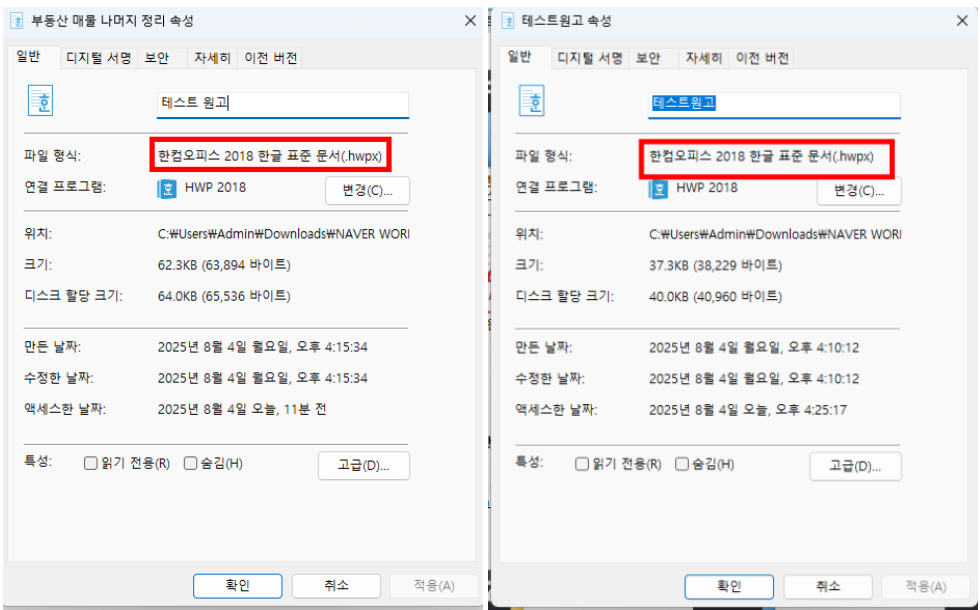Open 이전 버전 tab in 테스트원고 속성 window

point(762,58)
